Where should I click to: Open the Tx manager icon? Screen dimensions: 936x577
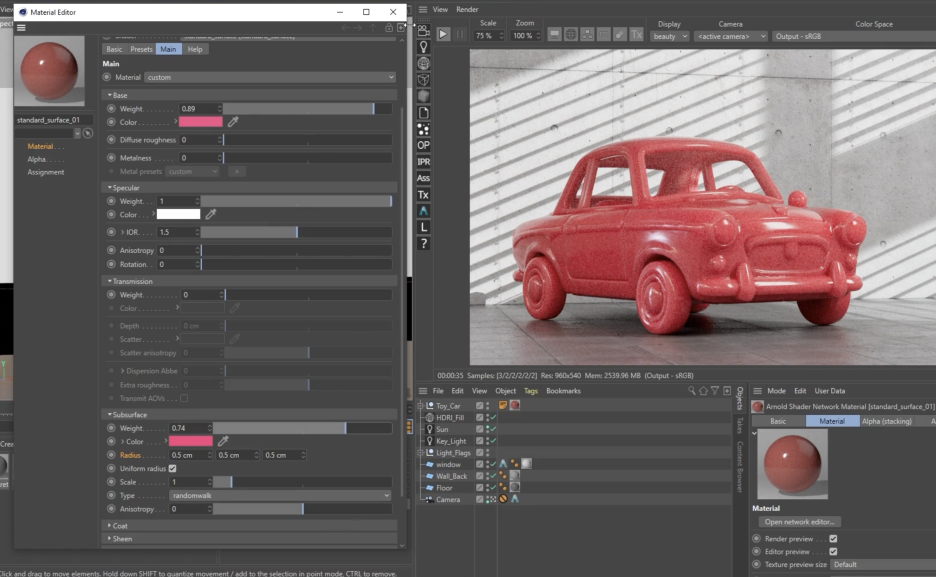424,195
